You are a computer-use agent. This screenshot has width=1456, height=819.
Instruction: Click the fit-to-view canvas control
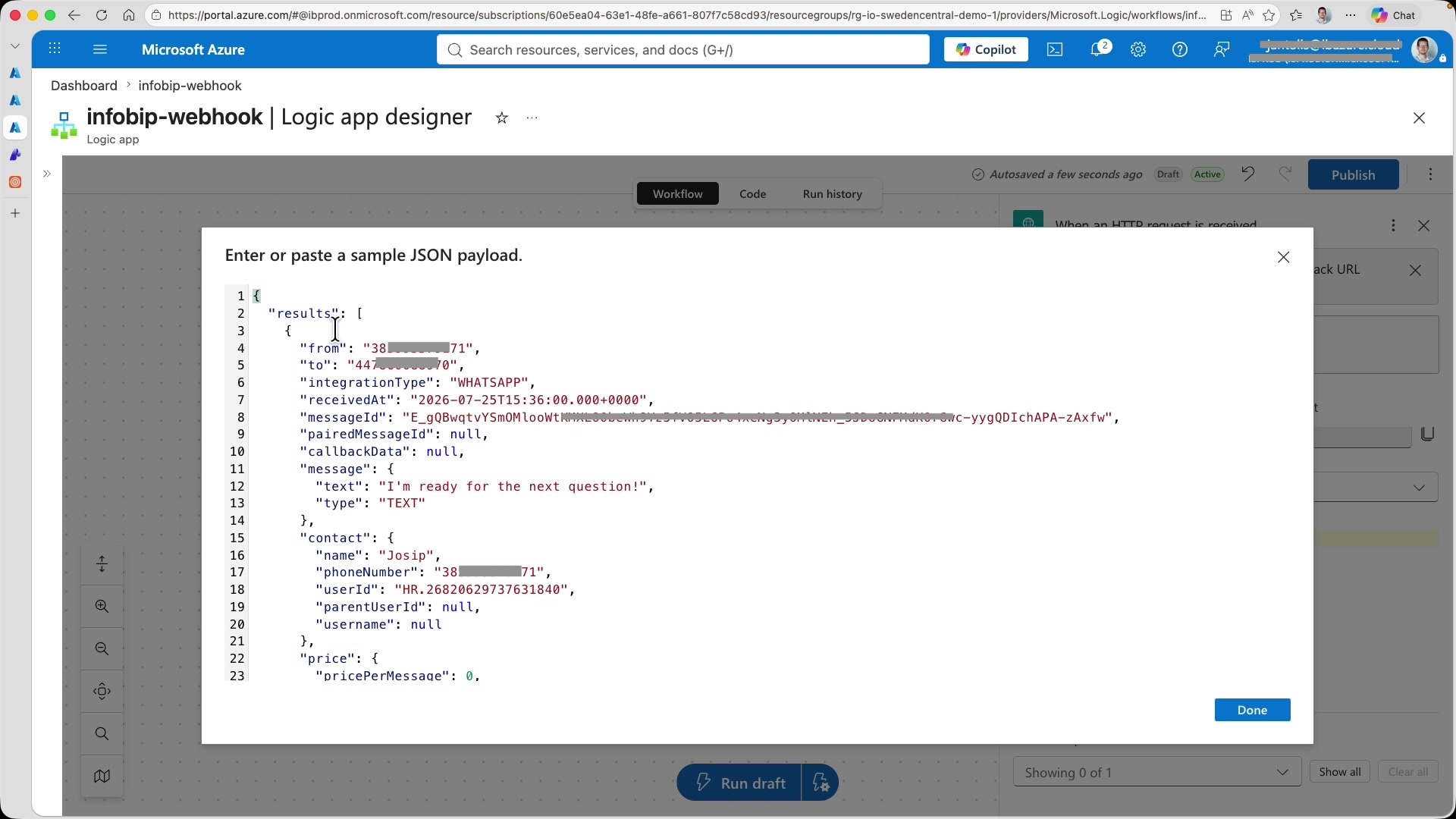point(102,564)
